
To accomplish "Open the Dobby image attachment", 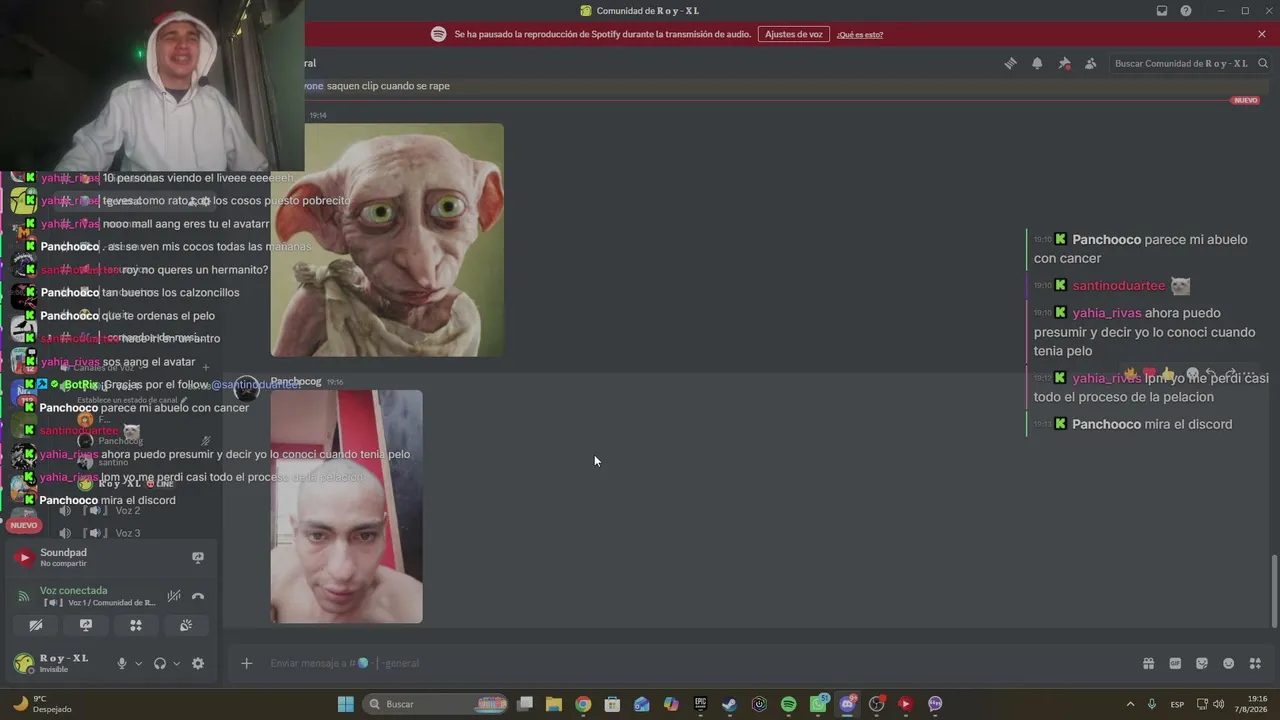I will click(x=387, y=240).
